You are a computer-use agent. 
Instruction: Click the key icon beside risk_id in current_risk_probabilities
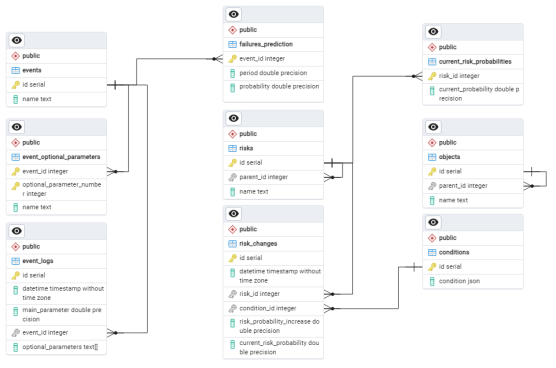pyautogui.click(x=432, y=76)
